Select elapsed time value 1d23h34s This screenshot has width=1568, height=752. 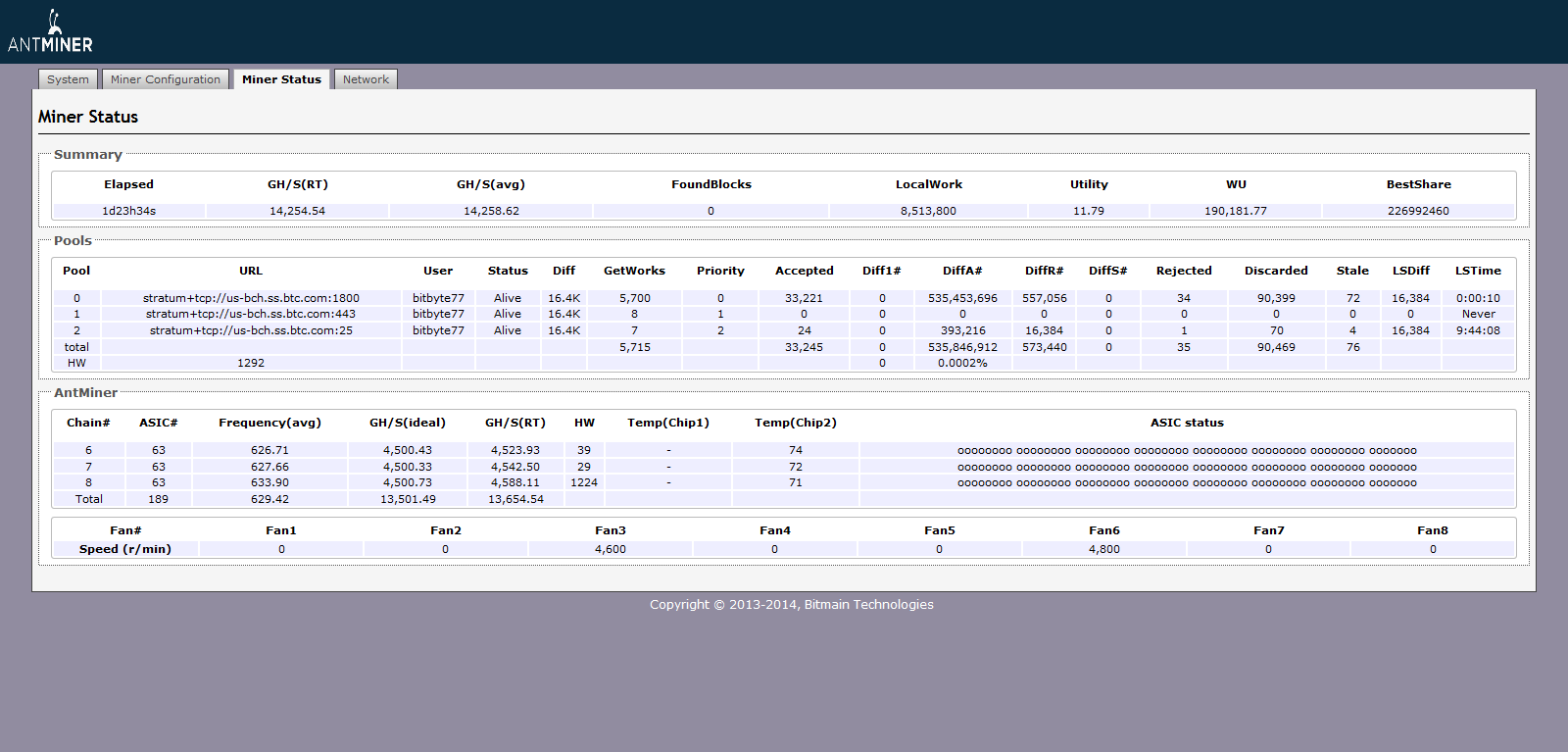[x=129, y=211]
